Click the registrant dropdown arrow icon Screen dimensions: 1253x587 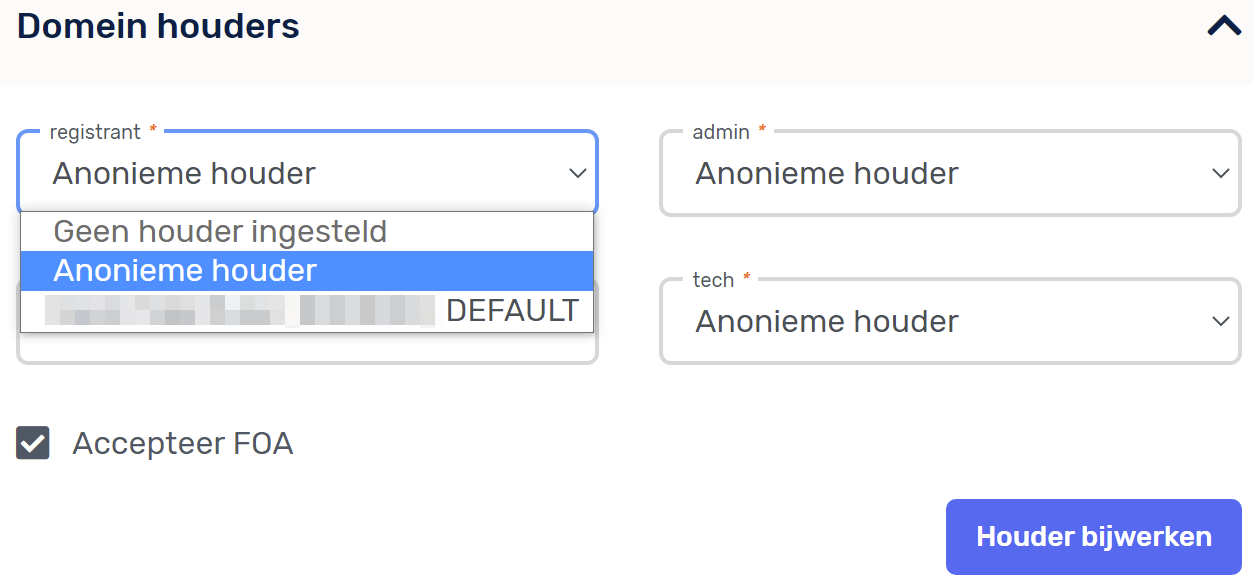(x=578, y=173)
